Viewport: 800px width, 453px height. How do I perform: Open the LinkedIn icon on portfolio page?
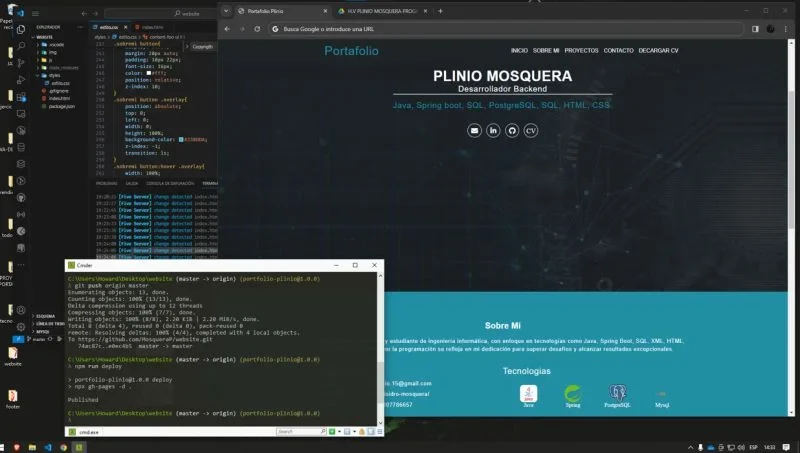(493, 131)
